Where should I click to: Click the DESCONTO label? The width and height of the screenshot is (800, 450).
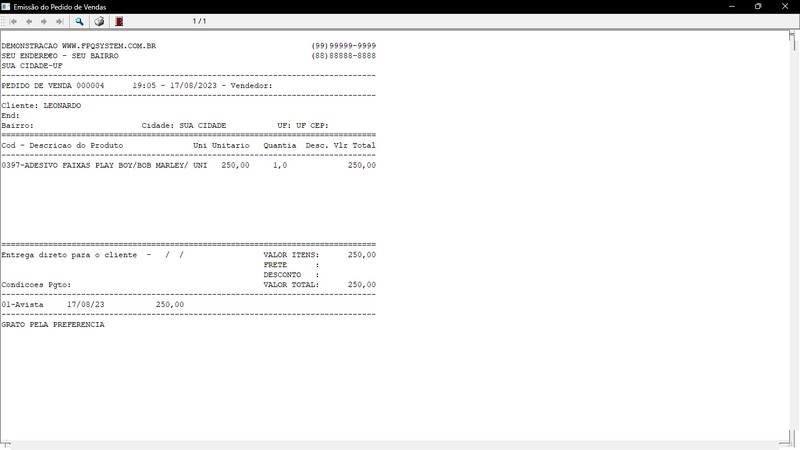[x=282, y=274]
